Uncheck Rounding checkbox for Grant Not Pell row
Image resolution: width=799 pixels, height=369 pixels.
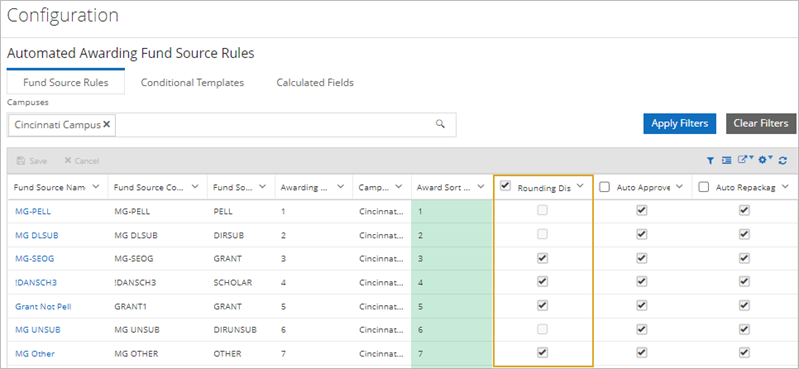[542, 306]
